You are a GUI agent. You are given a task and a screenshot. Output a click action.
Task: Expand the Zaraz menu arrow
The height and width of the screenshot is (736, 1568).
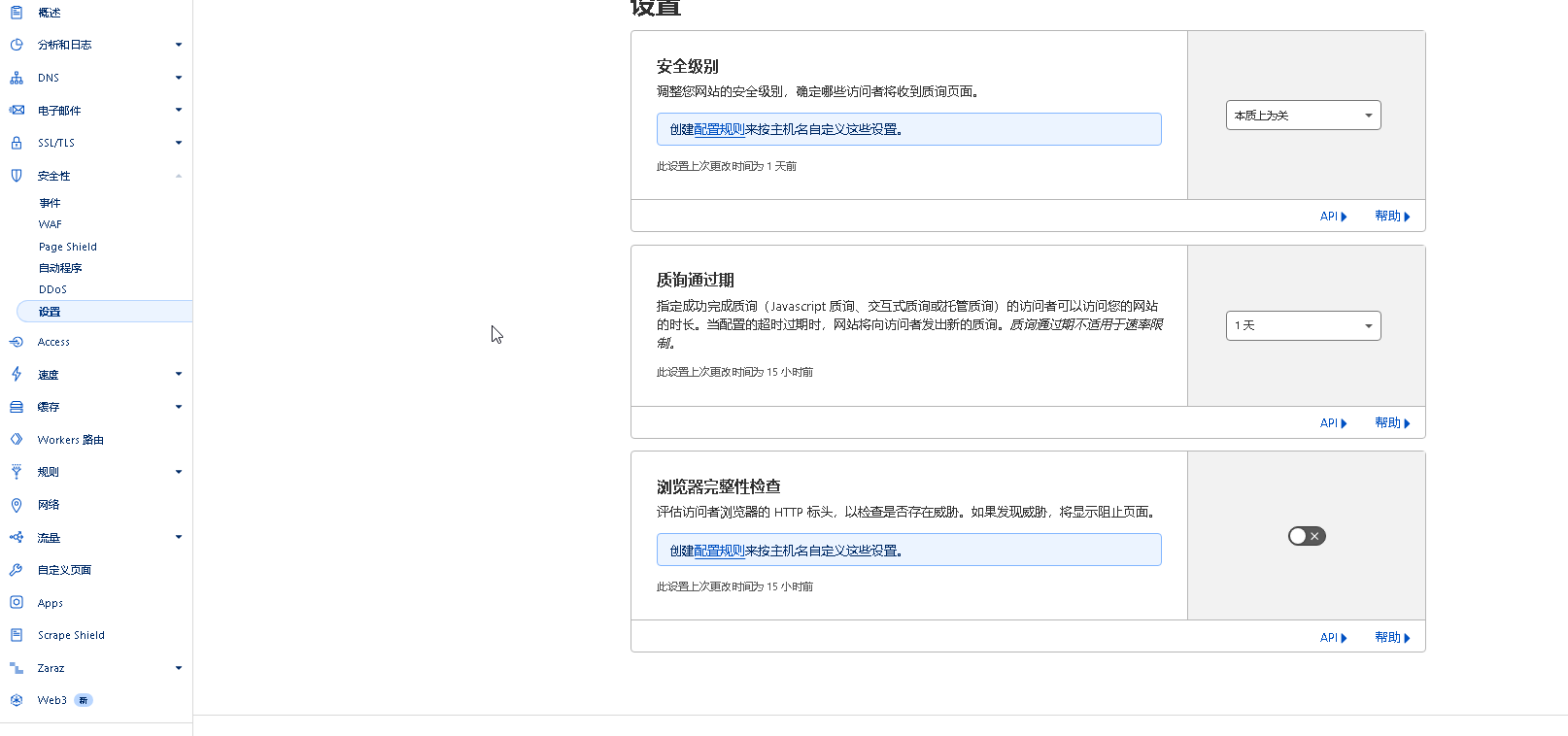179,668
